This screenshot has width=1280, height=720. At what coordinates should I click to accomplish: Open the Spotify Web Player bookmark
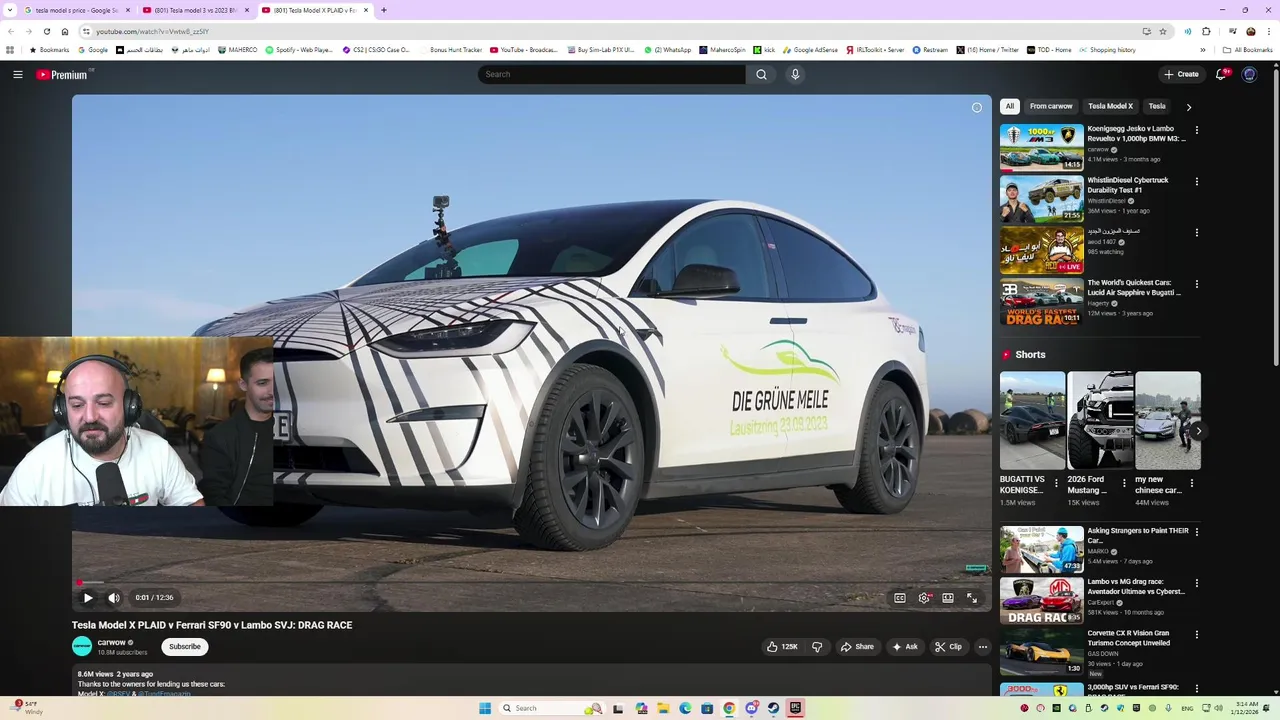pyautogui.click(x=299, y=50)
